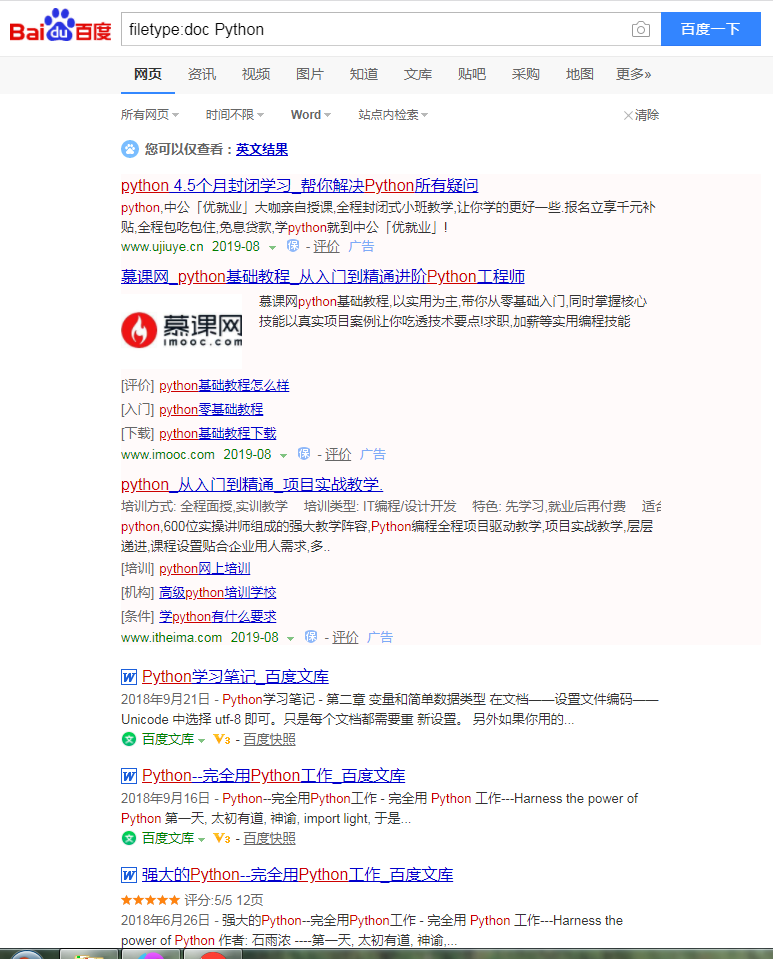Expand the 时间不限 time filter

235,115
